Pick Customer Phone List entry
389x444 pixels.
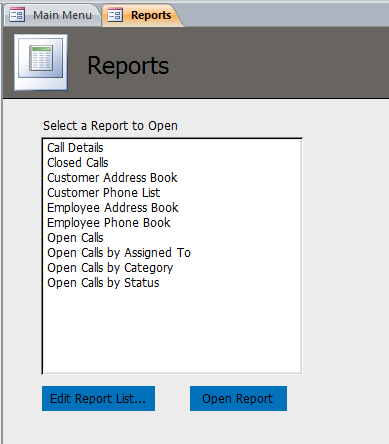tap(172, 193)
